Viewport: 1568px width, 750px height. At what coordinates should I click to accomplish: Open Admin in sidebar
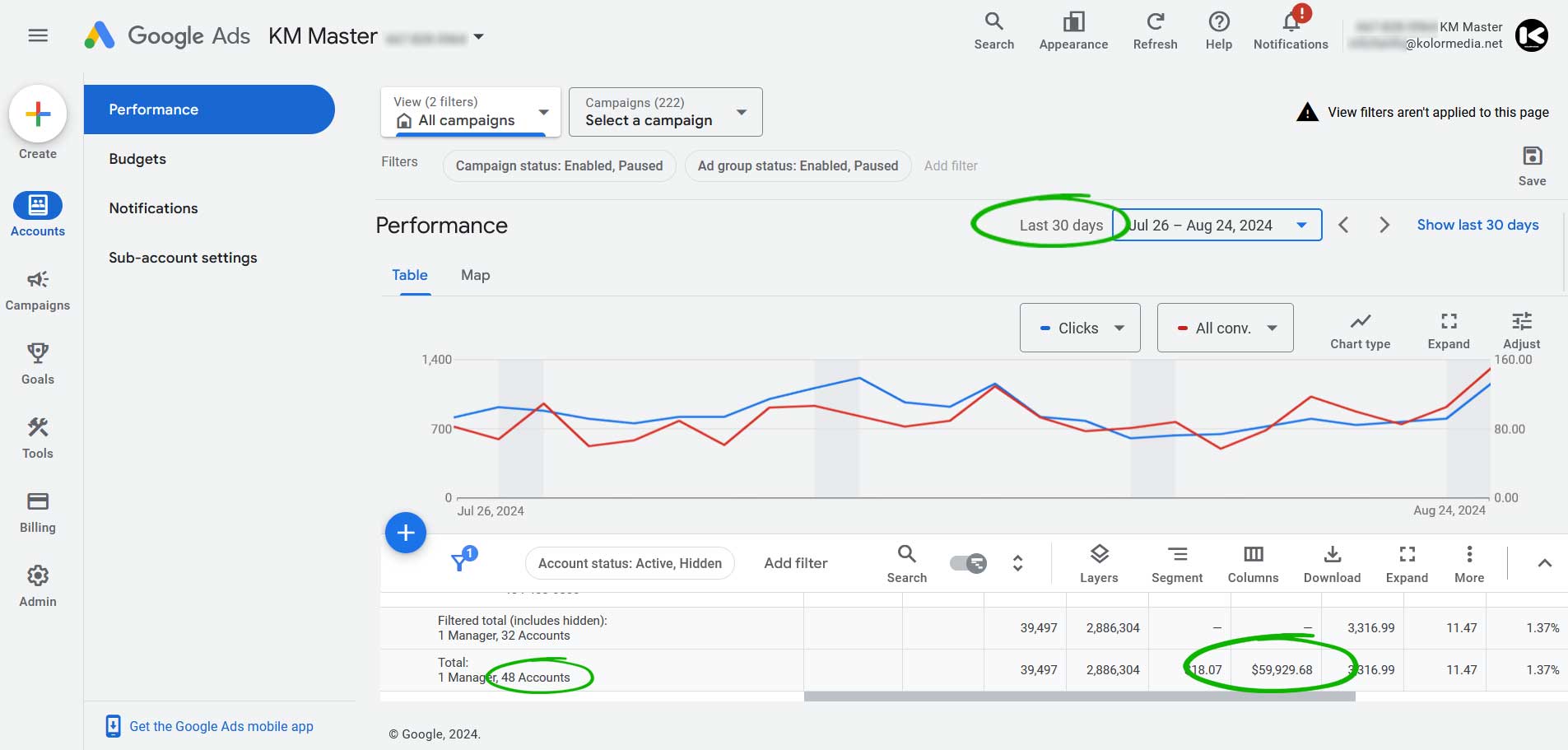click(x=38, y=586)
